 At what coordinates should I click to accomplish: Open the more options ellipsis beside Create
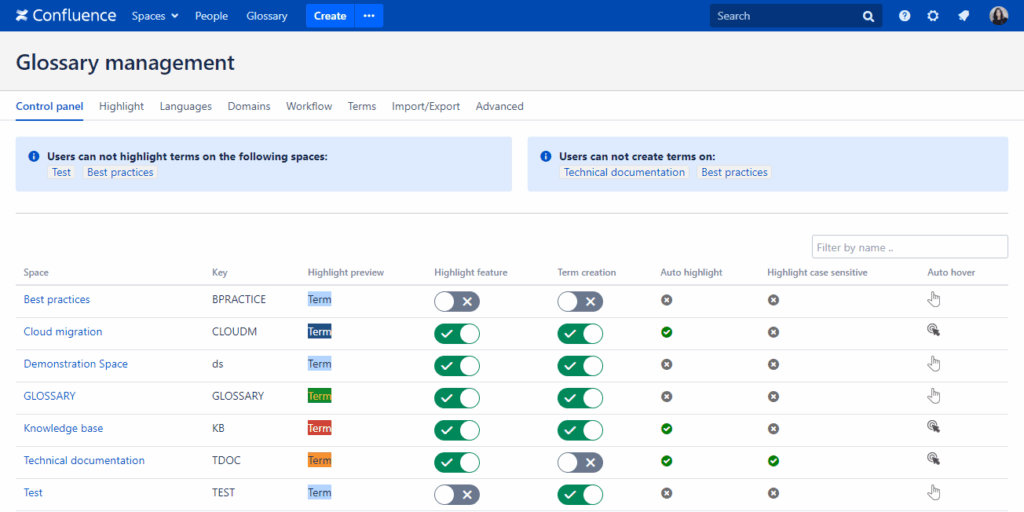coord(369,16)
